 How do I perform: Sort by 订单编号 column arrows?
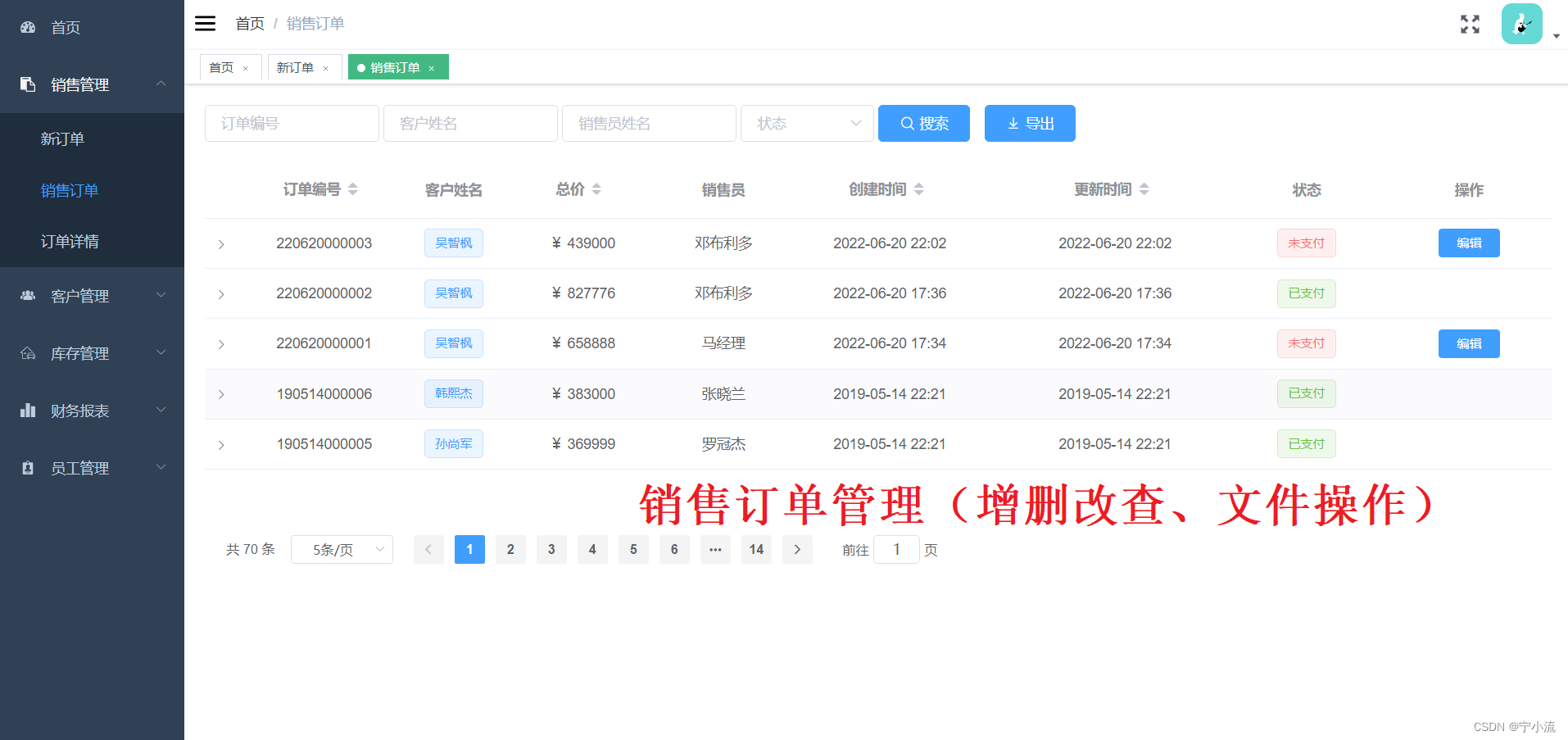pyautogui.click(x=353, y=189)
